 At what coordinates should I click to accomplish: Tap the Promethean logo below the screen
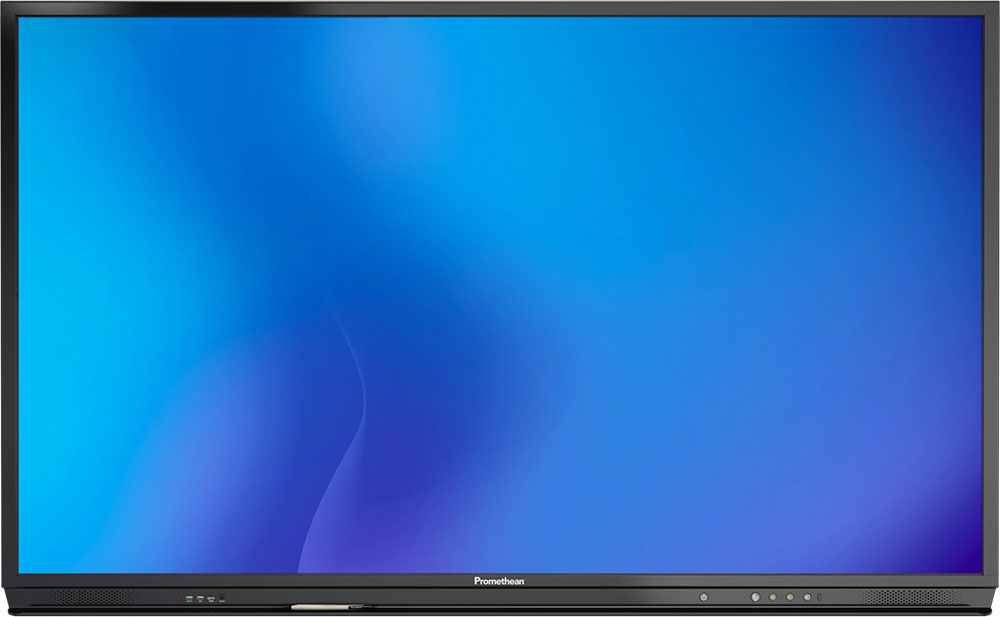[x=499, y=581]
